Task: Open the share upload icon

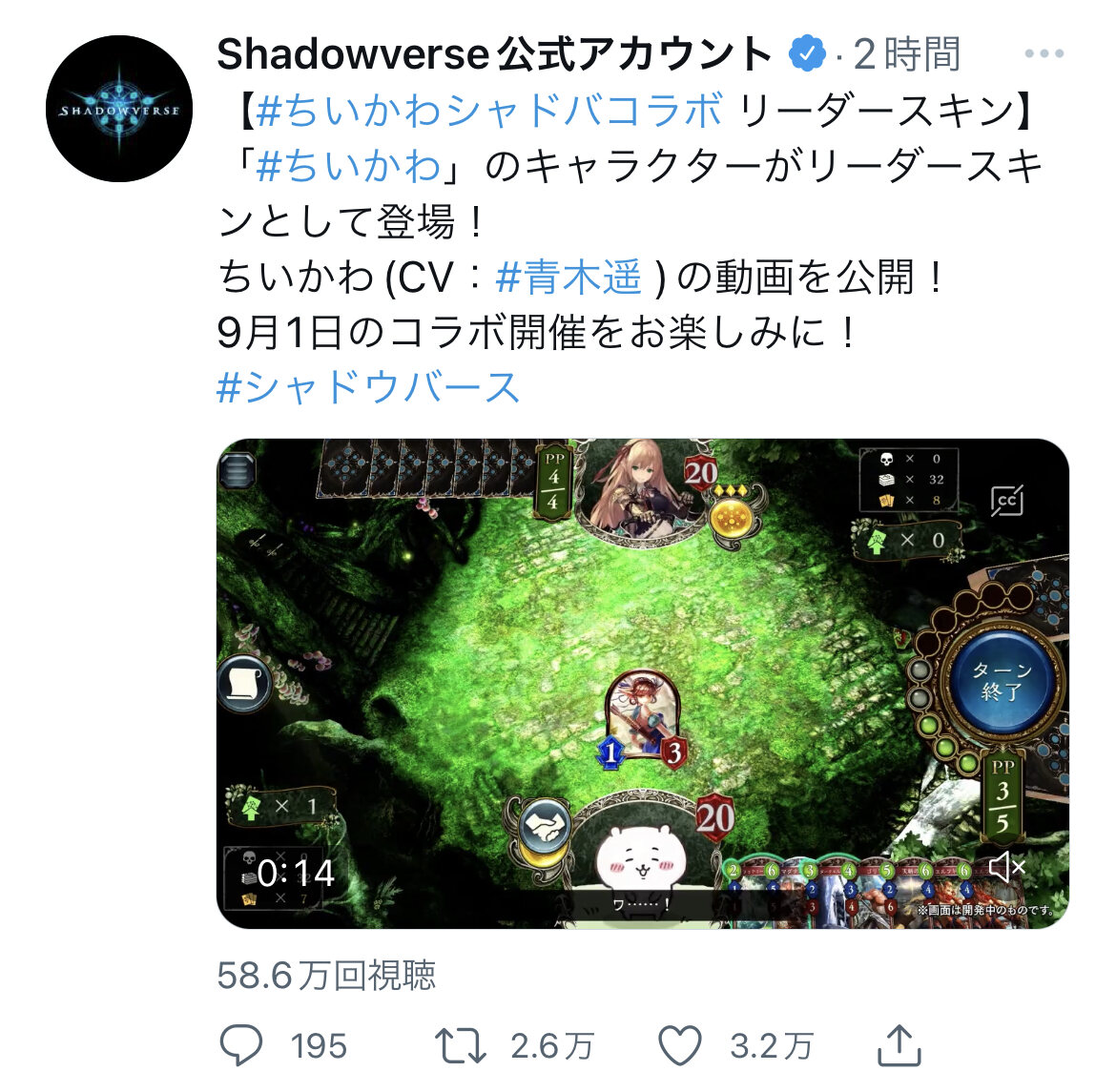Action: (x=899, y=1045)
